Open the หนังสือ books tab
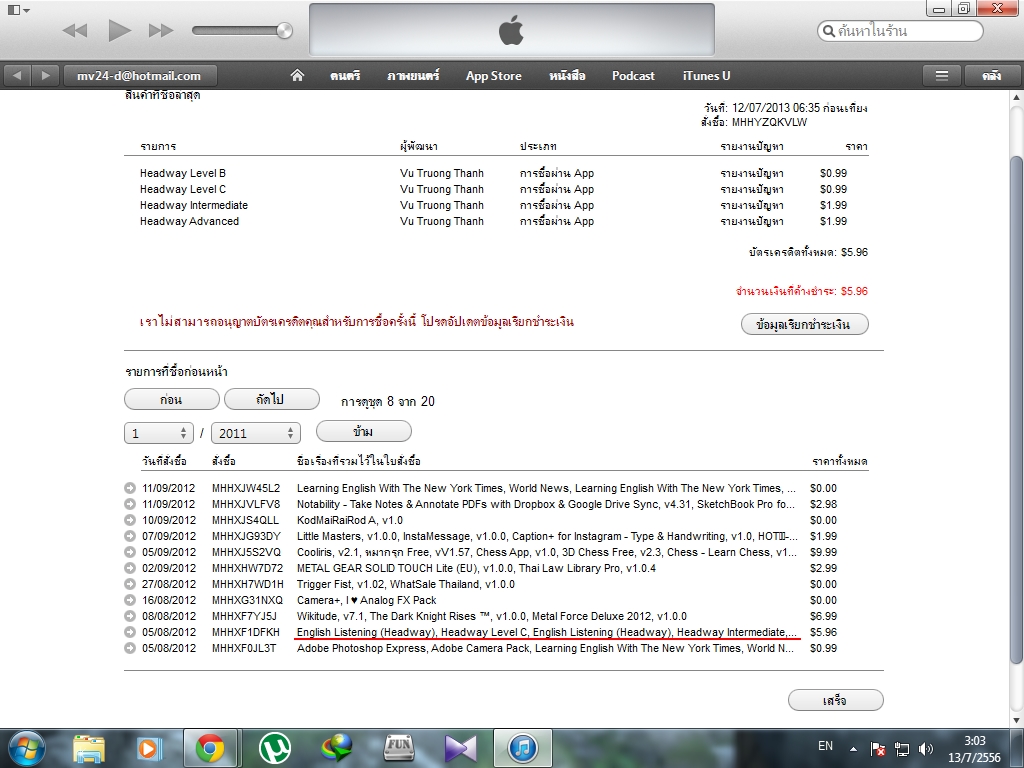Image resolution: width=1024 pixels, height=768 pixels. point(567,76)
